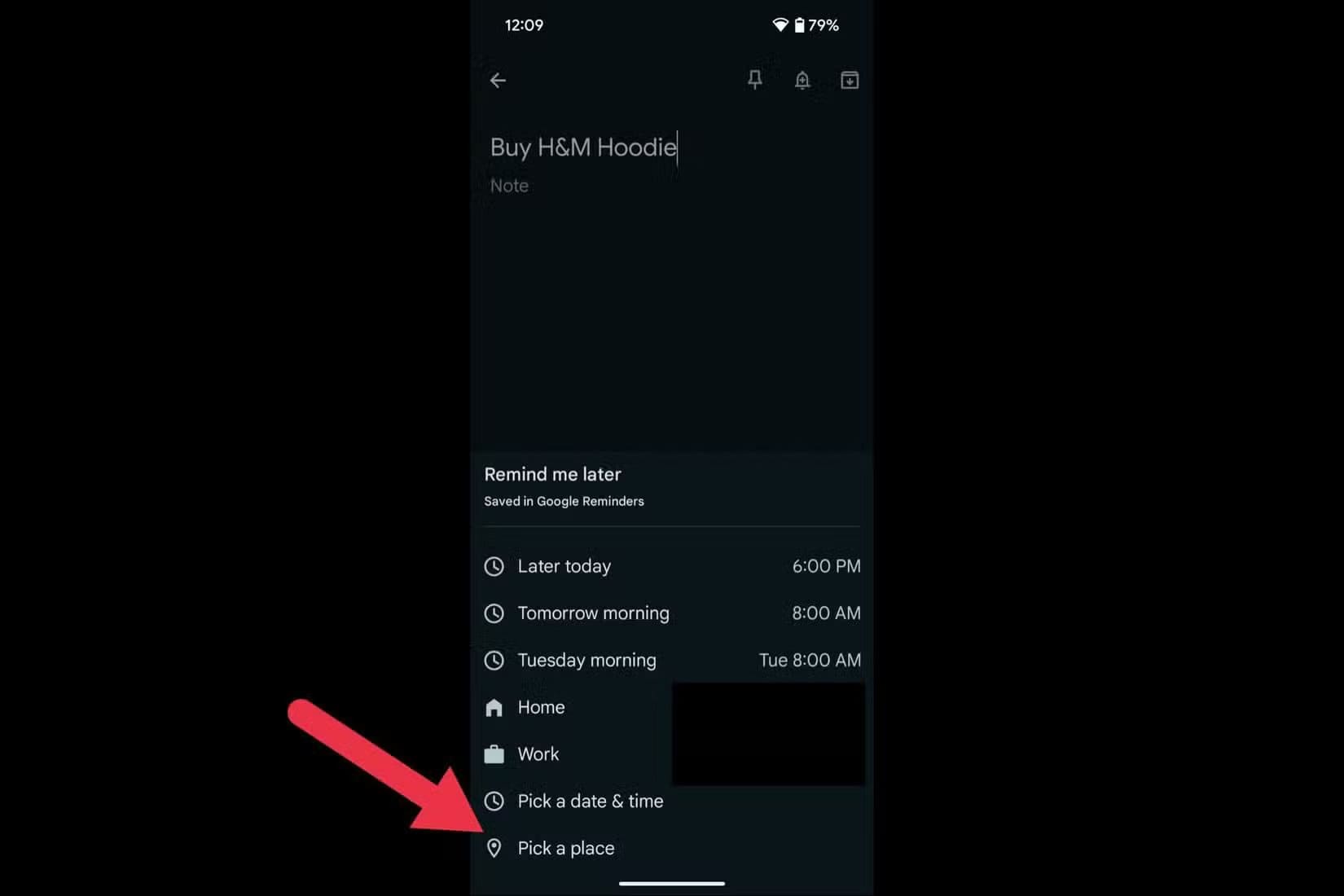Tap the location pin icon
The width and height of the screenshot is (1344, 896).
coord(494,848)
